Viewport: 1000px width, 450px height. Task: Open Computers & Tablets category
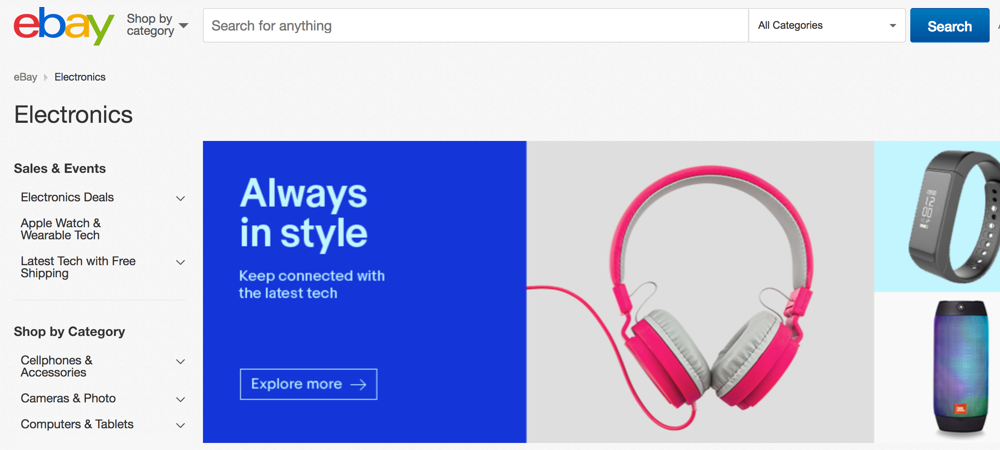point(77,425)
